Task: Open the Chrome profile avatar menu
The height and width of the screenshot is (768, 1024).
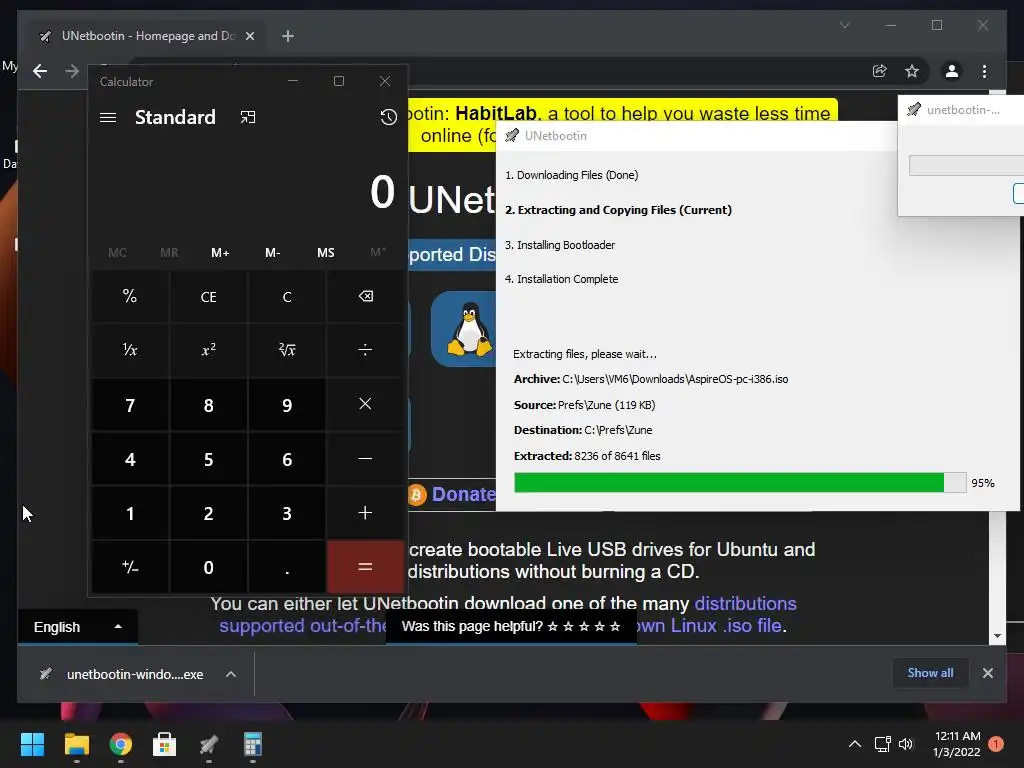Action: coord(952,71)
